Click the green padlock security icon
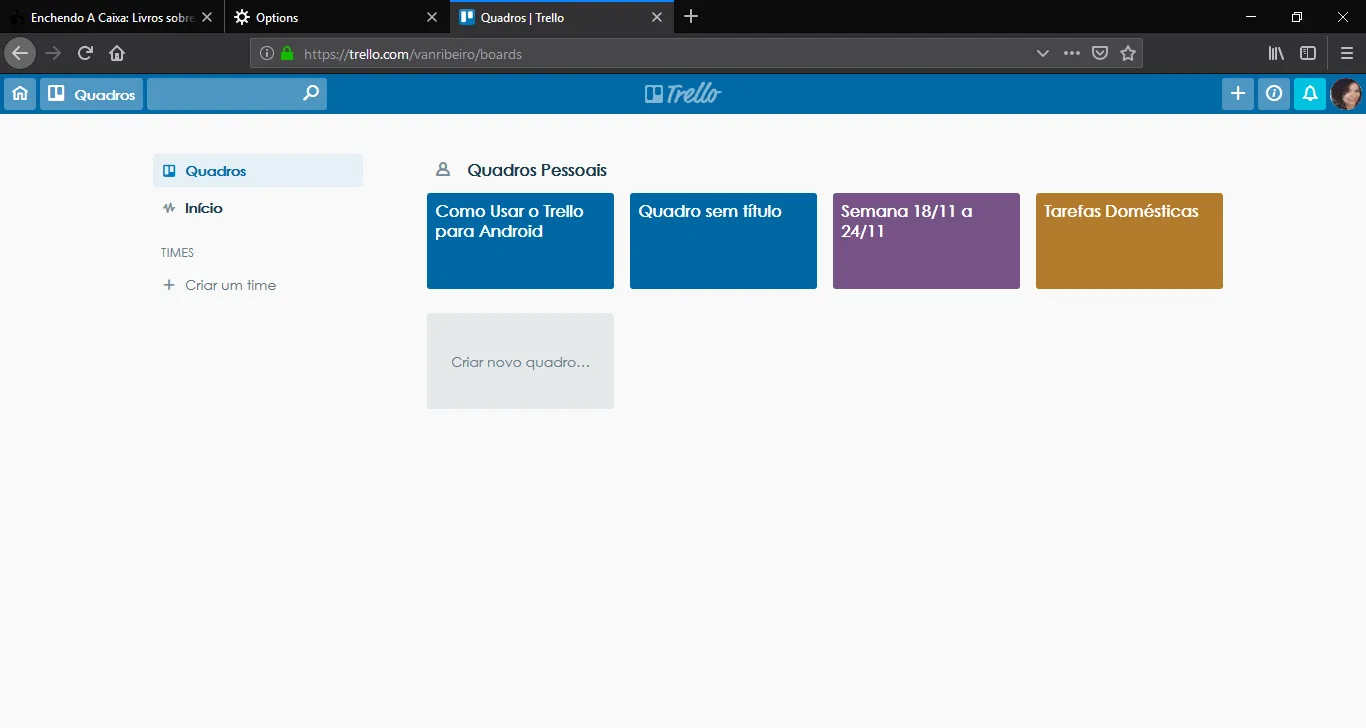Screen dimensions: 1366x728 (287, 54)
